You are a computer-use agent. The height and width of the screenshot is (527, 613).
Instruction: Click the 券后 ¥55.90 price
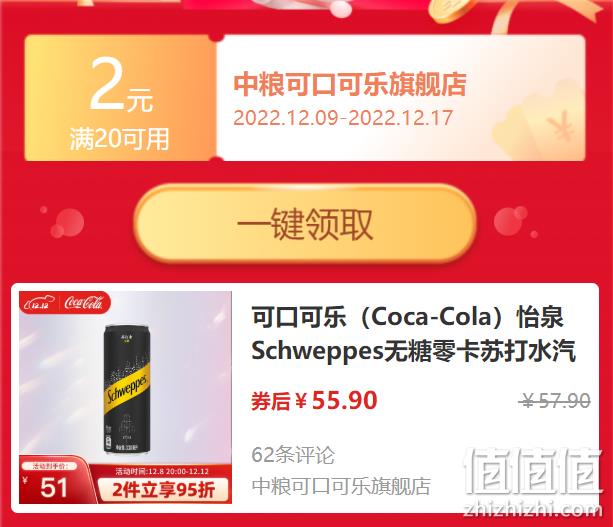coord(314,400)
